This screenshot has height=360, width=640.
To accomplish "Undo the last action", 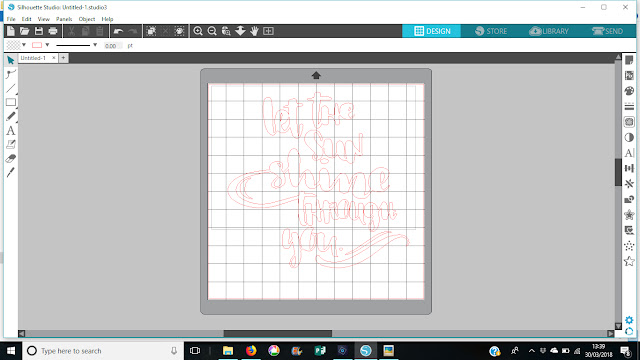I will coord(118,31).
